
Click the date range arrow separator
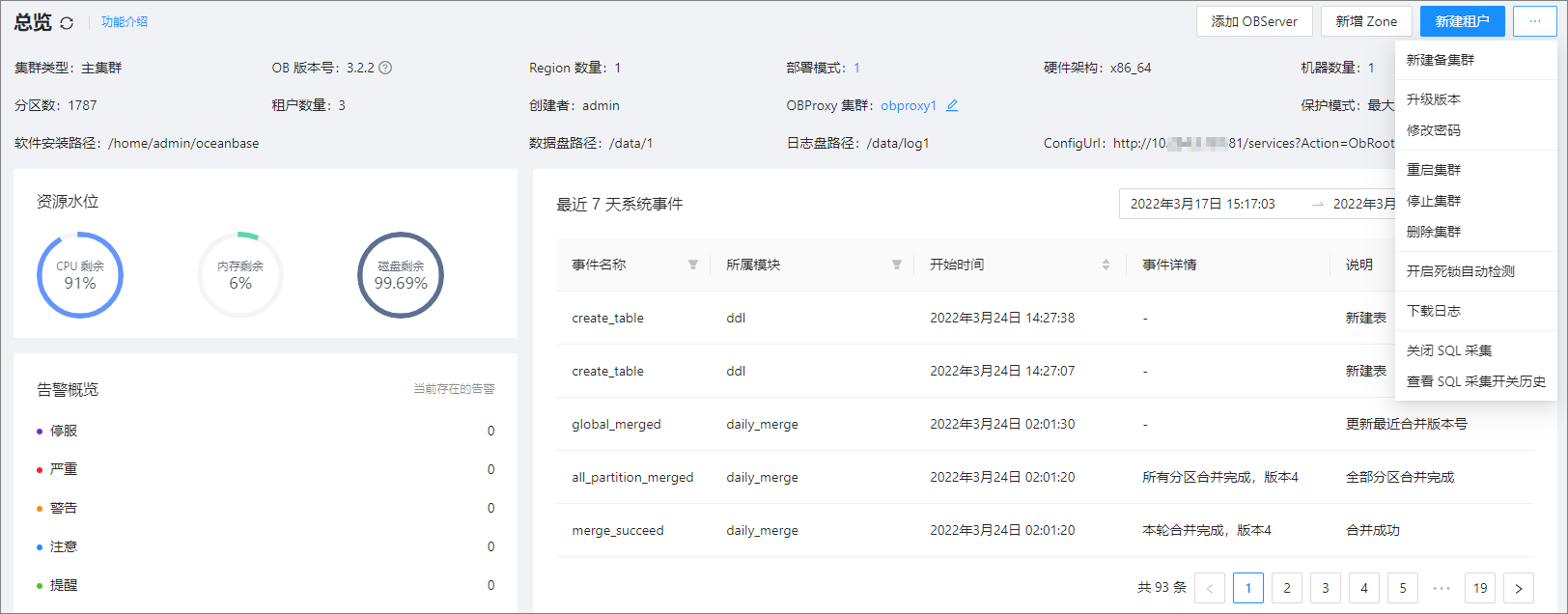click(1318, 204)
